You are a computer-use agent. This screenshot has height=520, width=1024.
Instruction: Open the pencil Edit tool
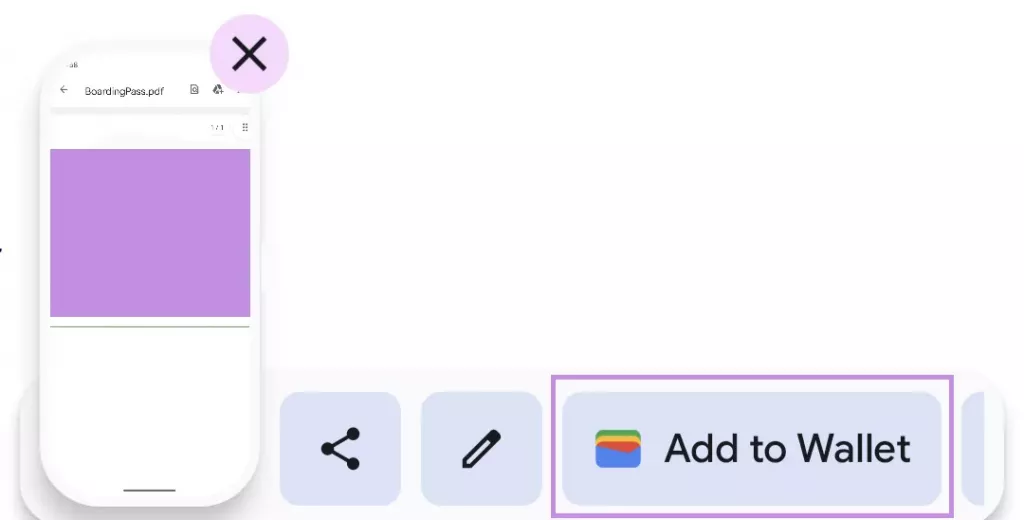click(481, 449)
